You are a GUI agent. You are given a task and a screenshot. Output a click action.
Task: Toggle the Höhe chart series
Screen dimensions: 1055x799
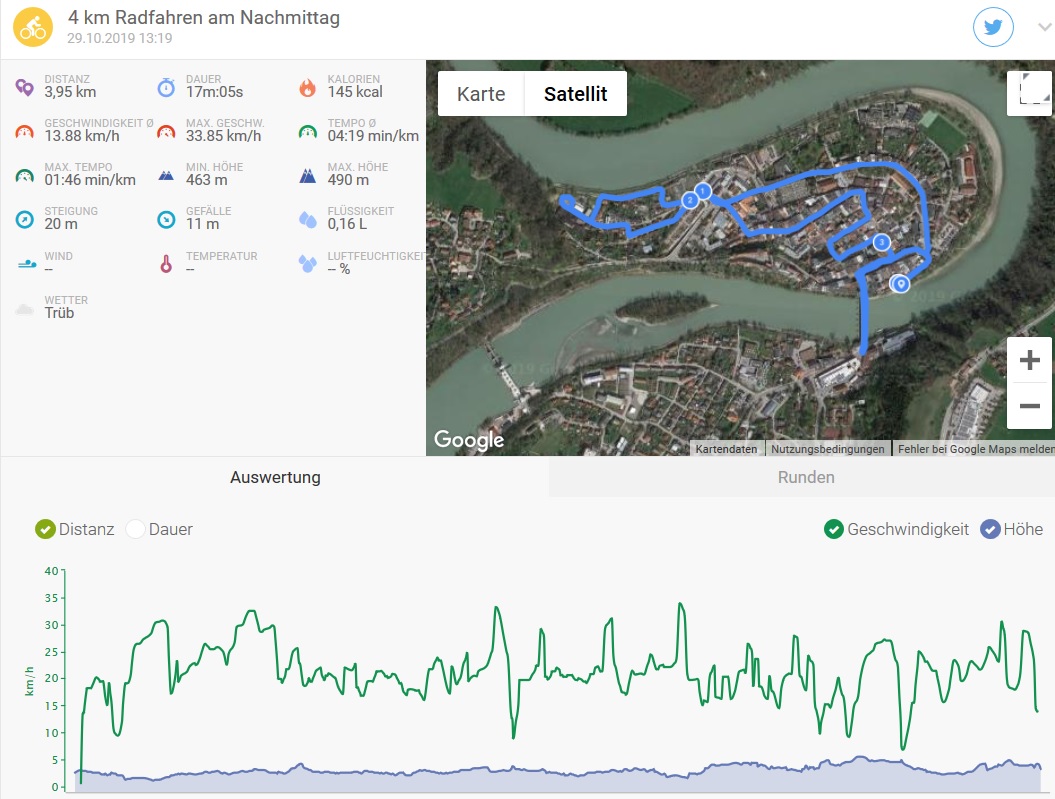990,529
